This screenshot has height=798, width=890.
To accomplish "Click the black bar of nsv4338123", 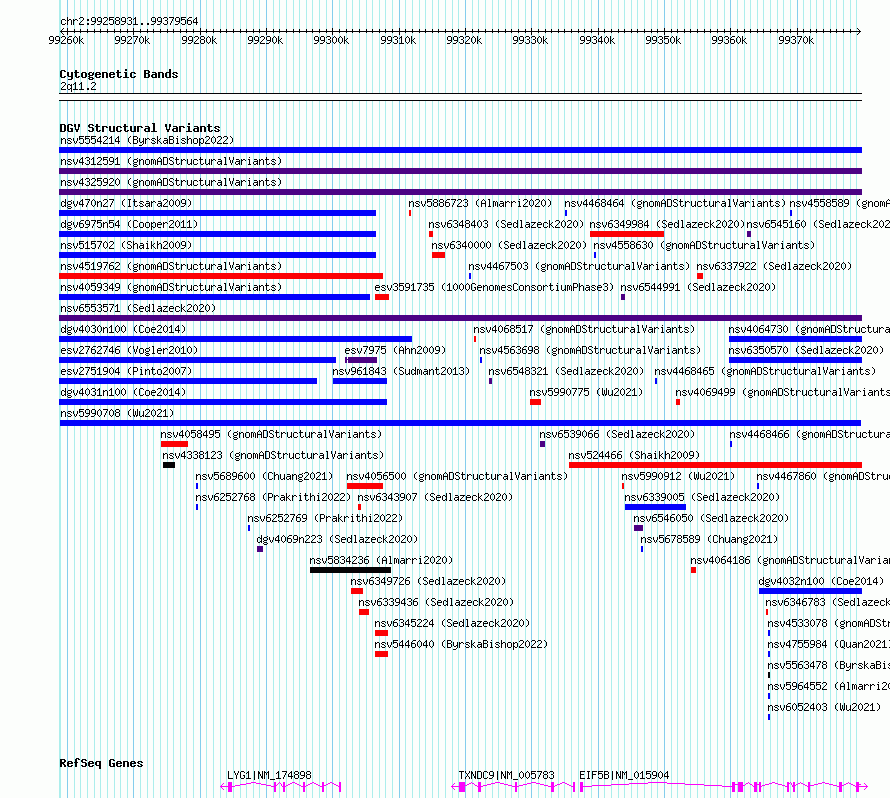I will [169, 465].
